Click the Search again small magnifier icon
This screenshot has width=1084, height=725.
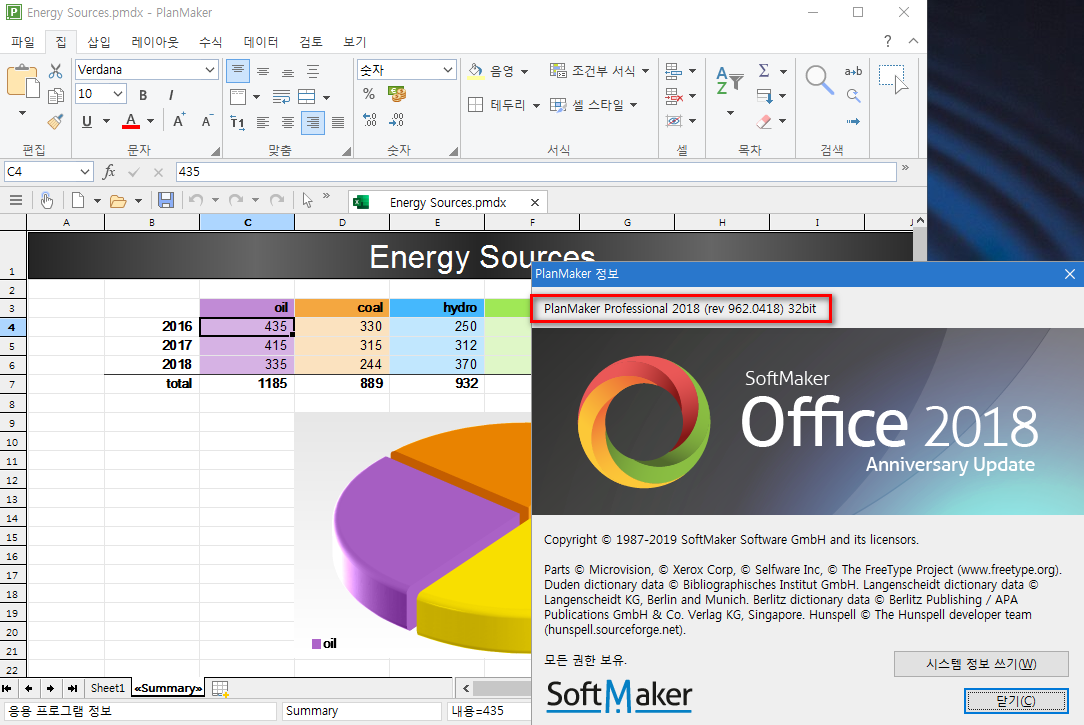[853, 95]
